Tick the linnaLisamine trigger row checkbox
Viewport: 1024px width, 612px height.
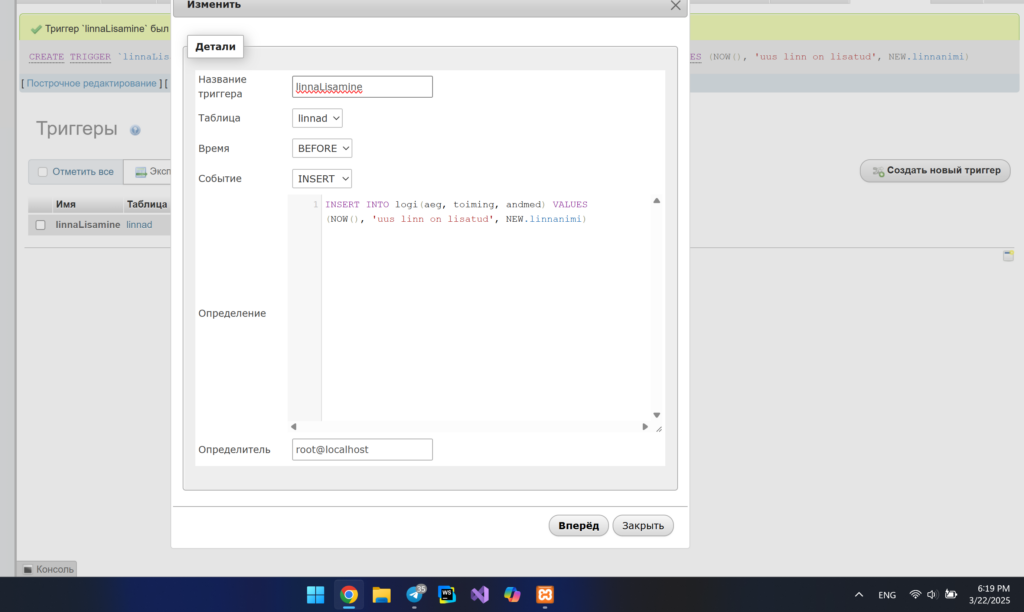pos(40,225)
